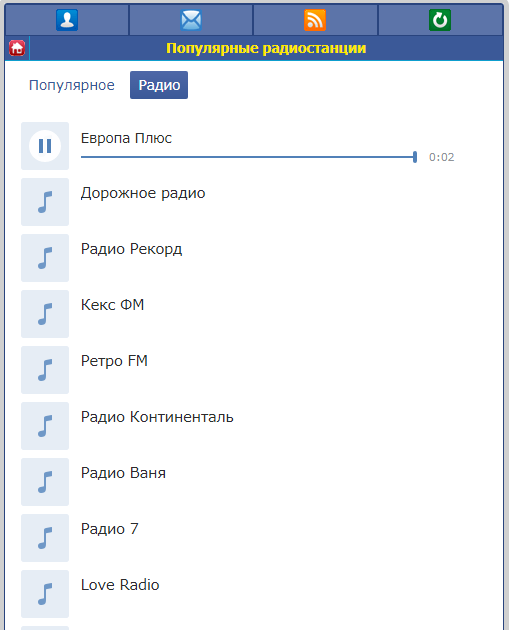
Task: Go to the red home icon
Action: coord(17,48)
